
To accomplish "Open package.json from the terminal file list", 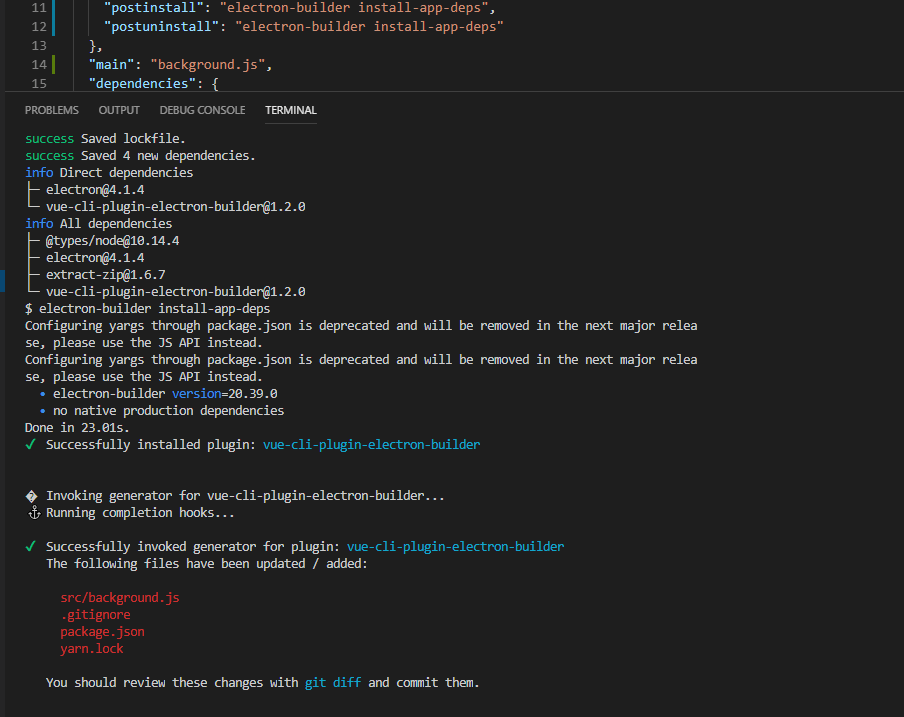I will tap(102, 632).
